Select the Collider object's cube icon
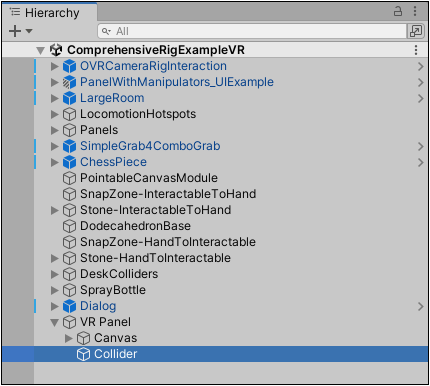Screen dimensions: 430x386 (x=83, y=354)
